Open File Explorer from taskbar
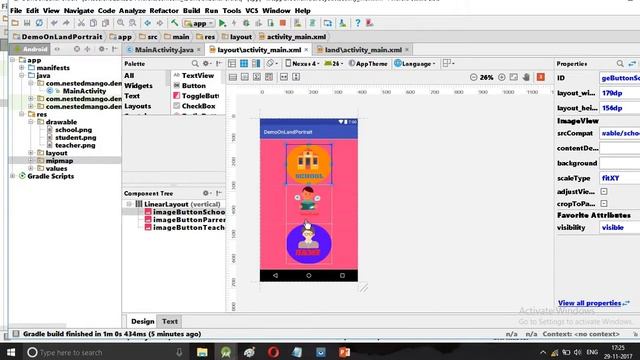 202,352
